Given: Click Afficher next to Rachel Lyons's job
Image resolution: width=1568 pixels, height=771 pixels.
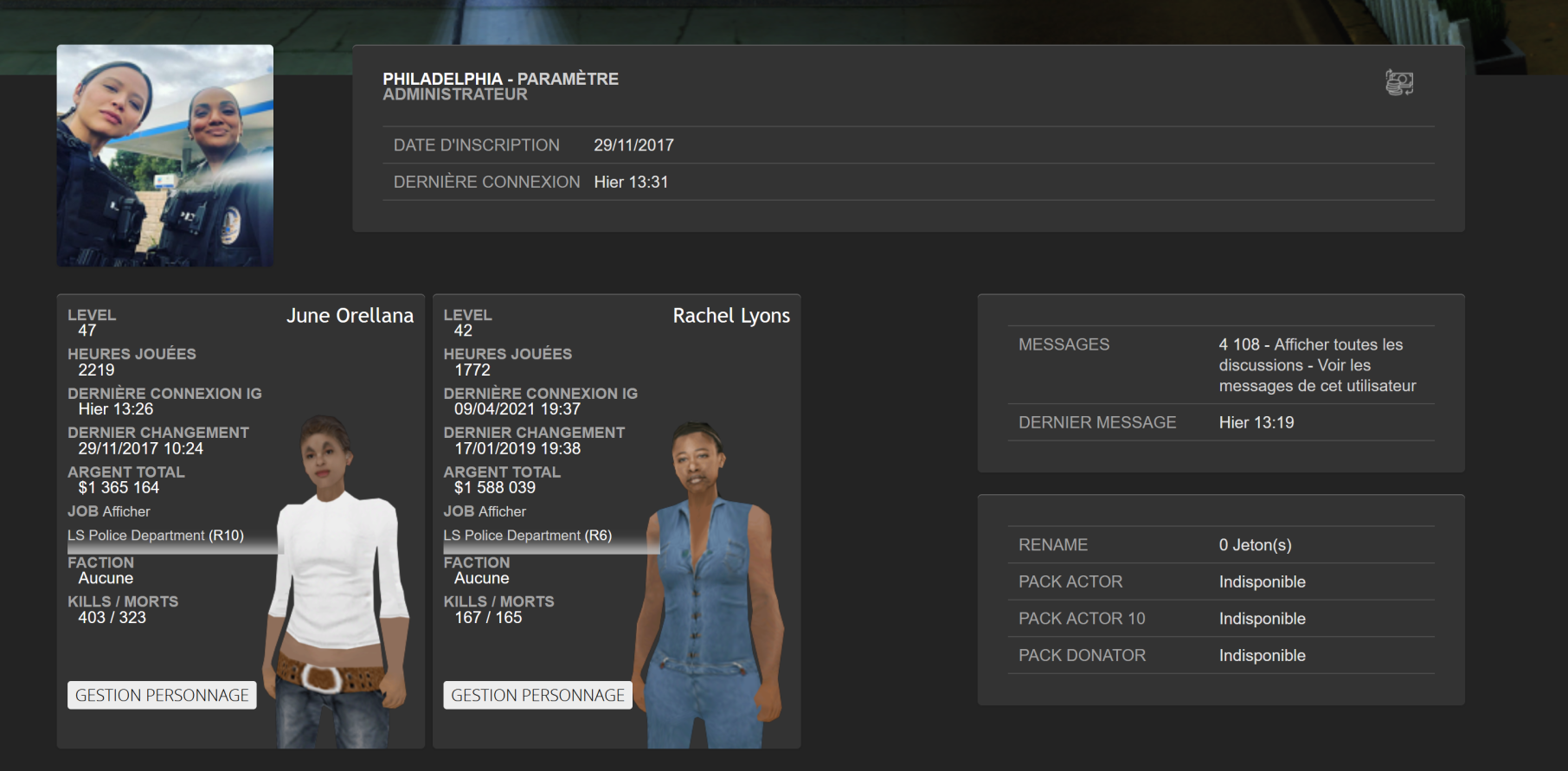Looking at the screenshot, I should coord(502,511).
